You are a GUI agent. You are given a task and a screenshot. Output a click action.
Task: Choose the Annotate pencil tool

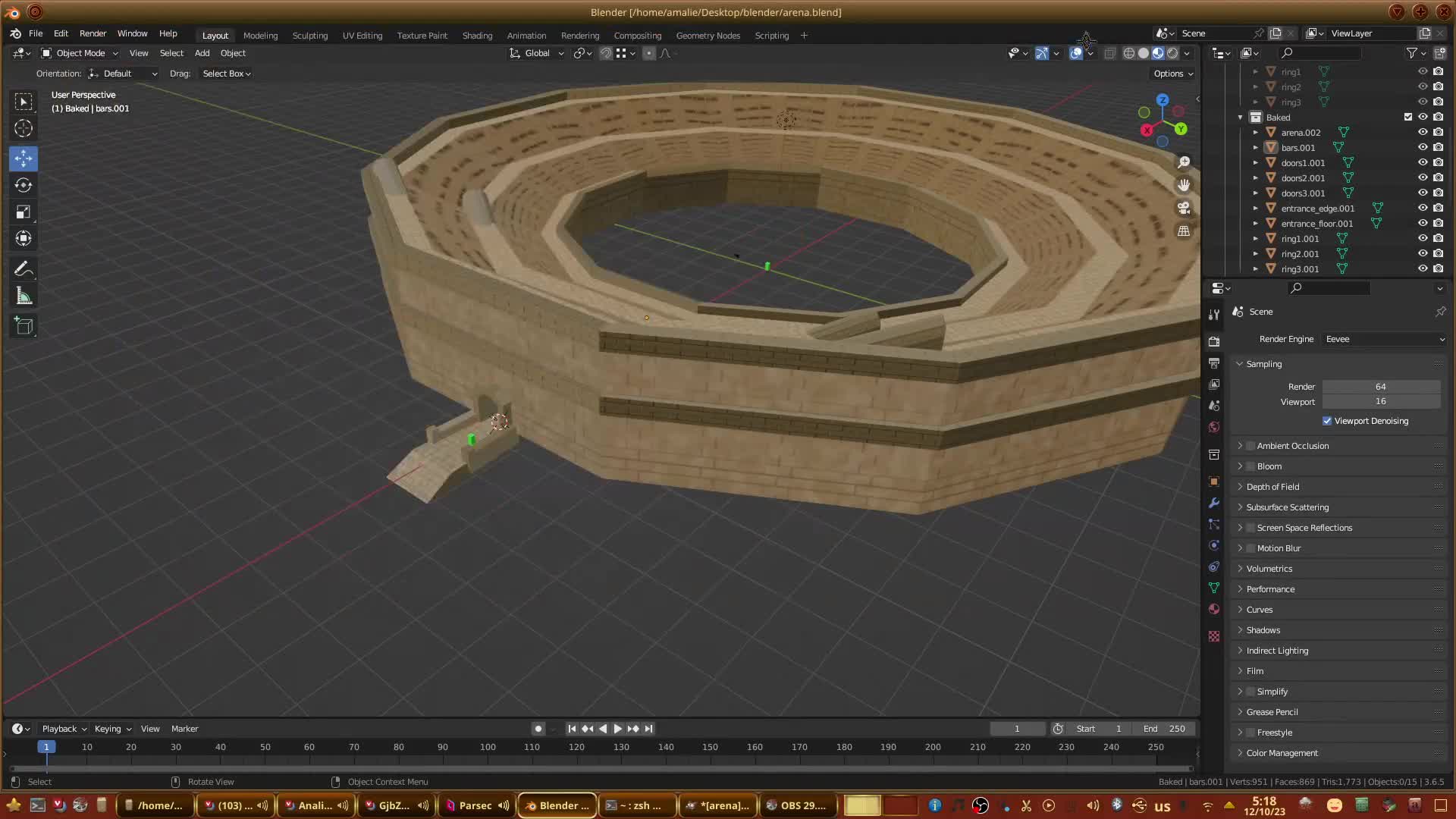(24, 269)
